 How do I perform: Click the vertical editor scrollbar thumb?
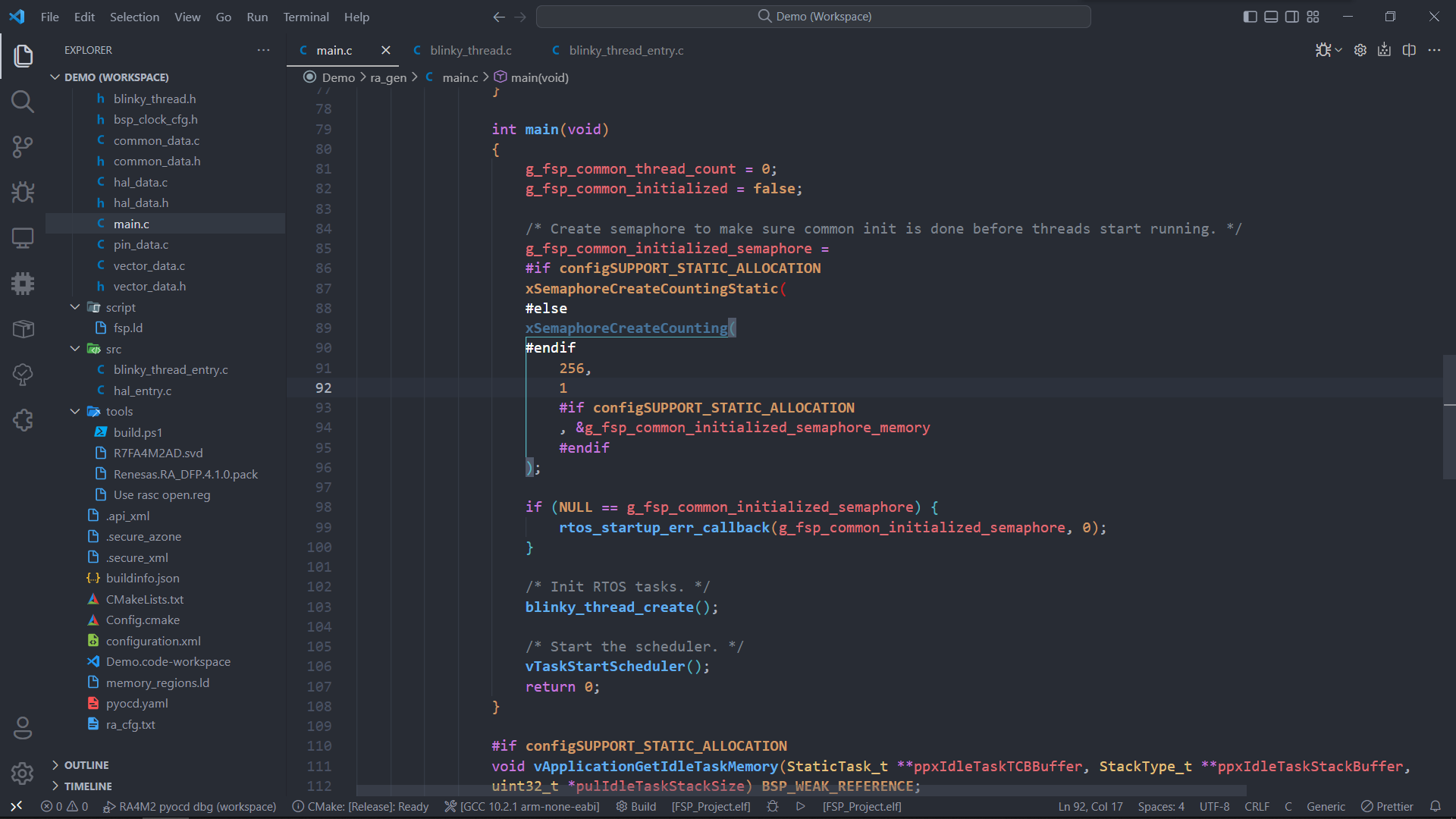point(1448,417)
